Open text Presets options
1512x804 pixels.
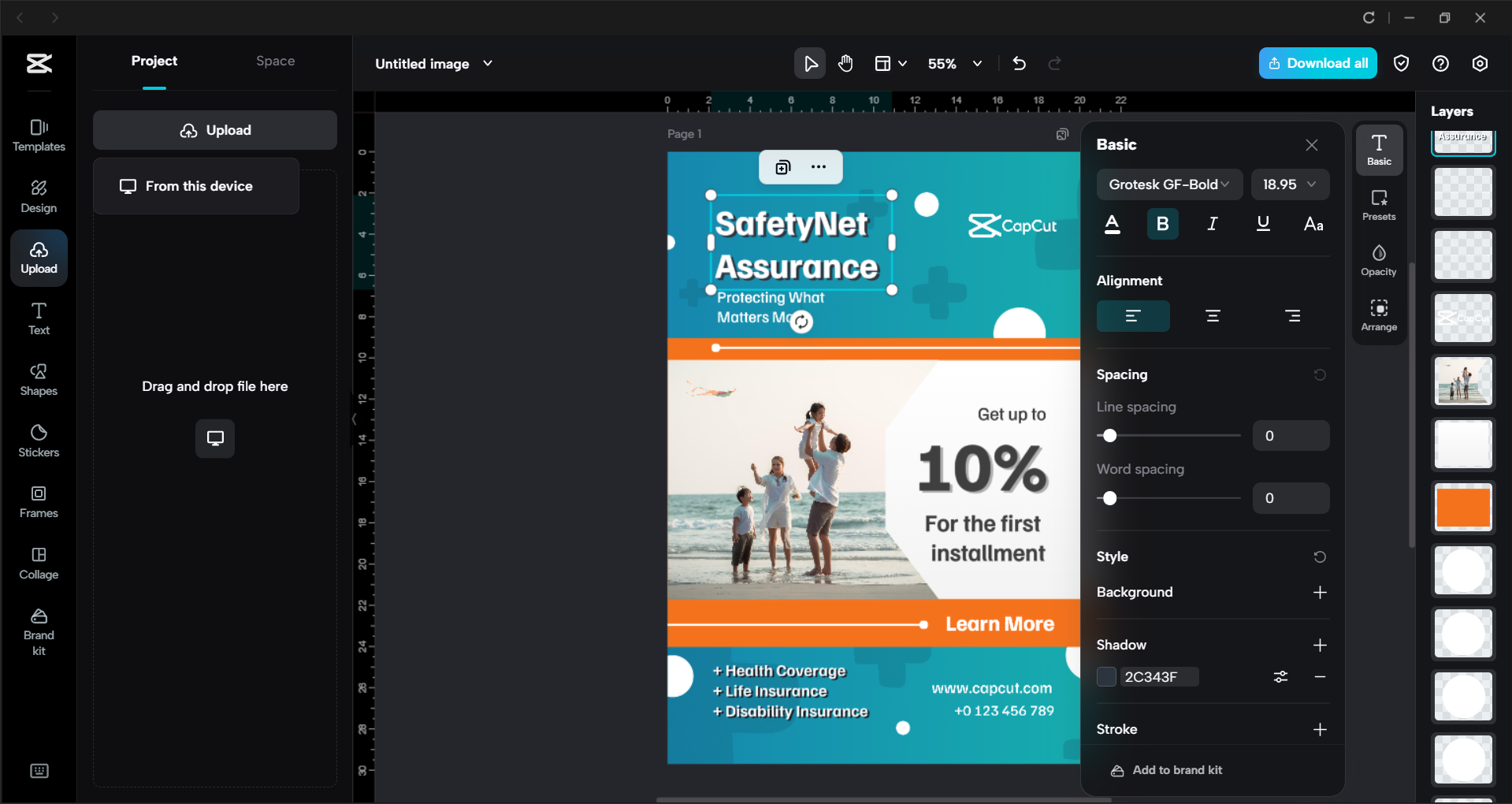coord(1378,205)
